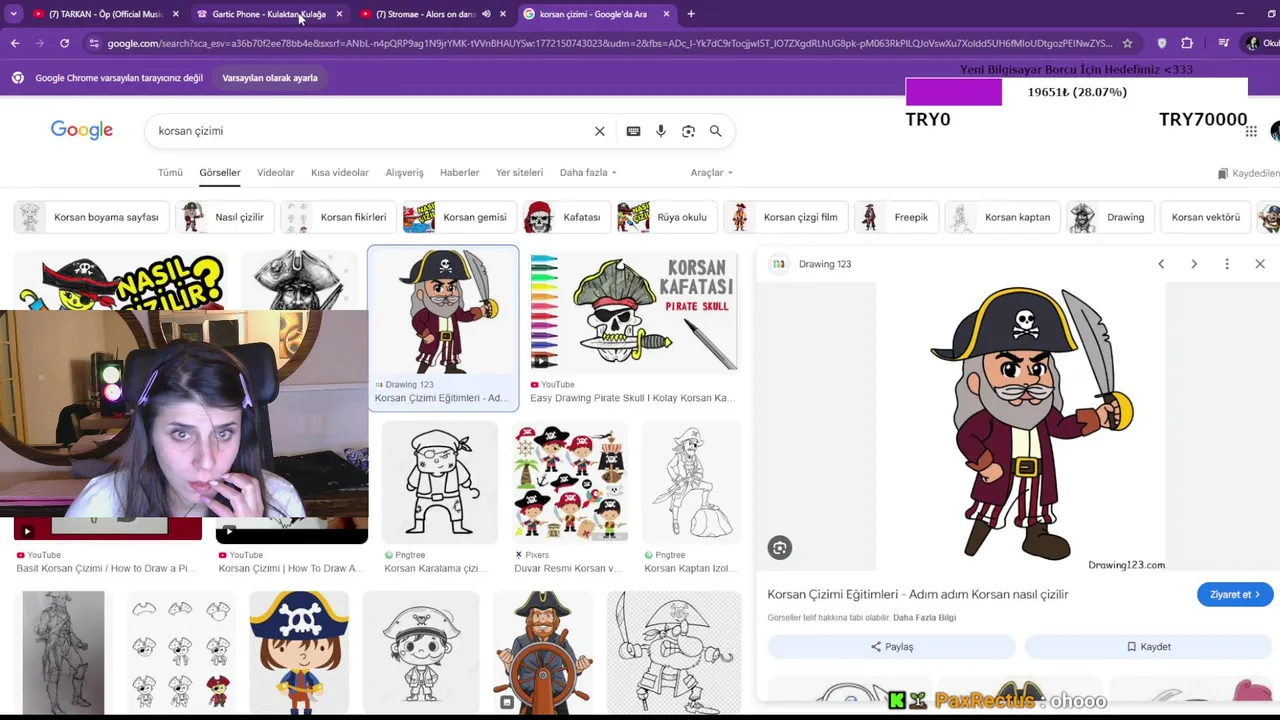The height and width of the screenshot is (720, 1280).
Task: Show the previous image in preview panel
Action: coord(1161,264)
